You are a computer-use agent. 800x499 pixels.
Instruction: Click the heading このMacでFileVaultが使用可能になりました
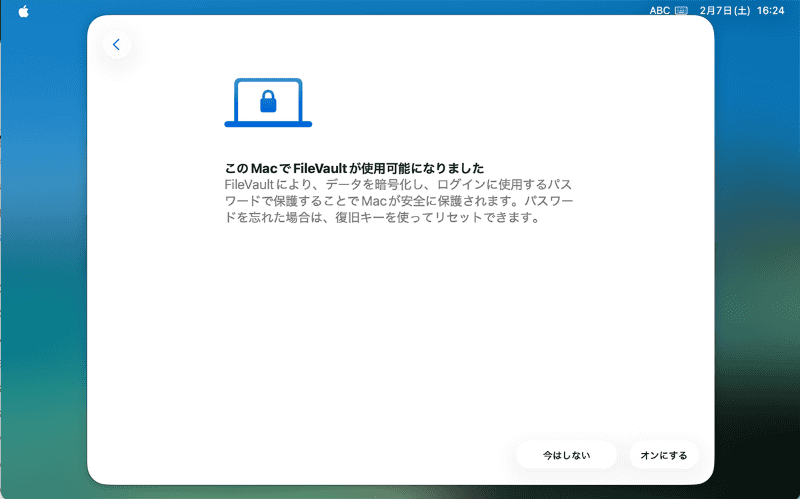[354, 168]
